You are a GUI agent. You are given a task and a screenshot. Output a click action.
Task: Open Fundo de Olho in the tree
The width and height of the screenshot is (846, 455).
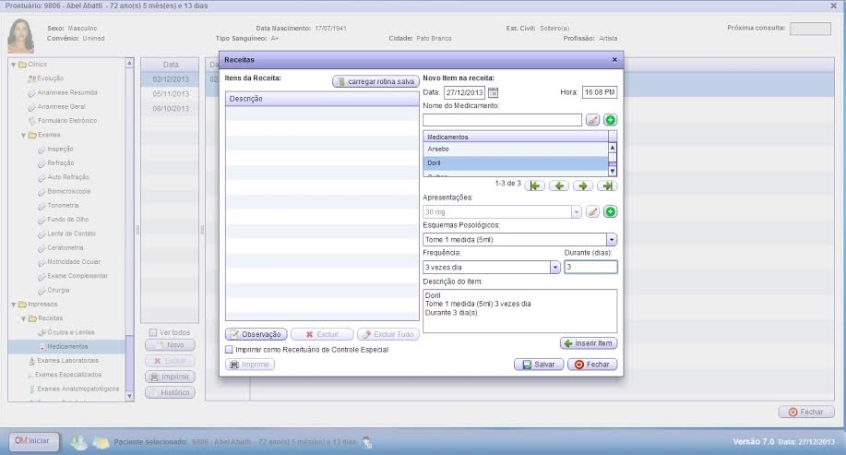[68, 220]
